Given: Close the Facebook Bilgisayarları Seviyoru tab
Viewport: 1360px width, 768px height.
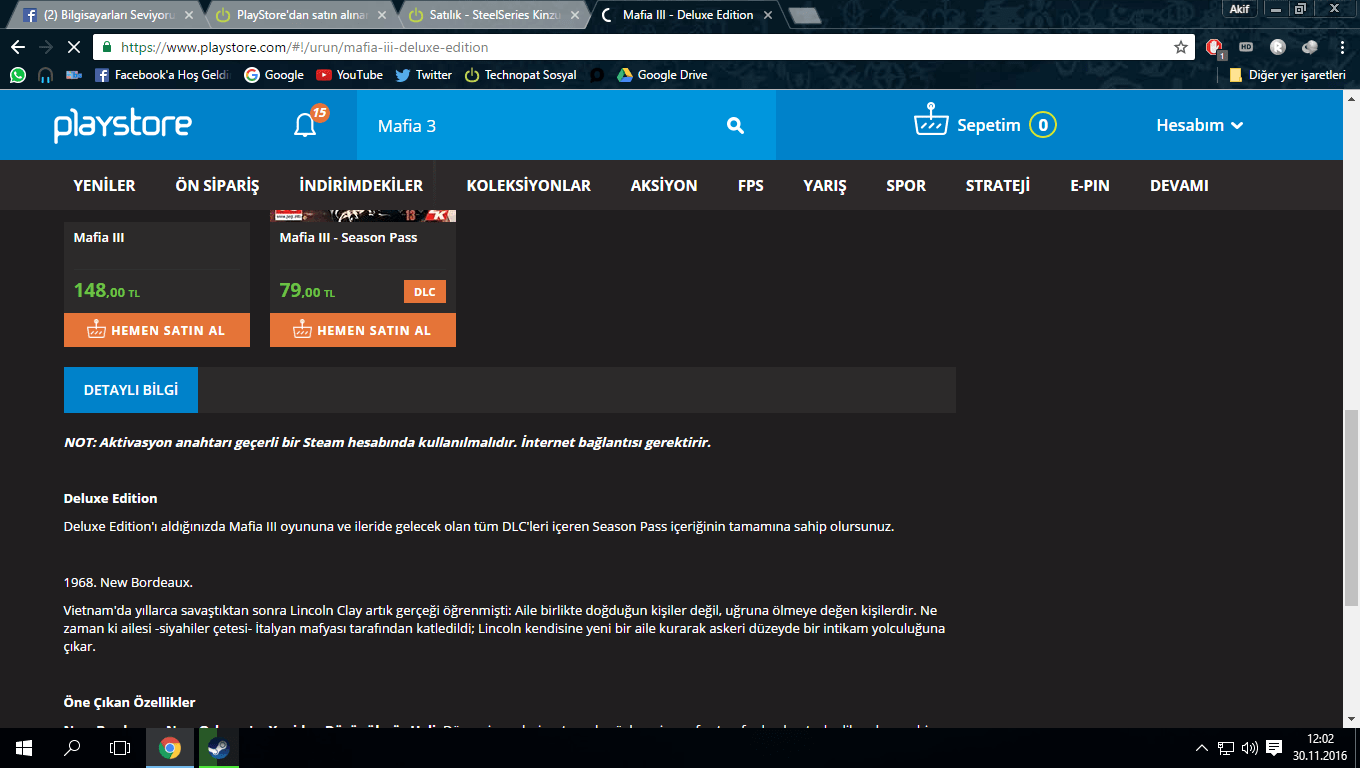Looking at the screenshot, I should point(187,15).
